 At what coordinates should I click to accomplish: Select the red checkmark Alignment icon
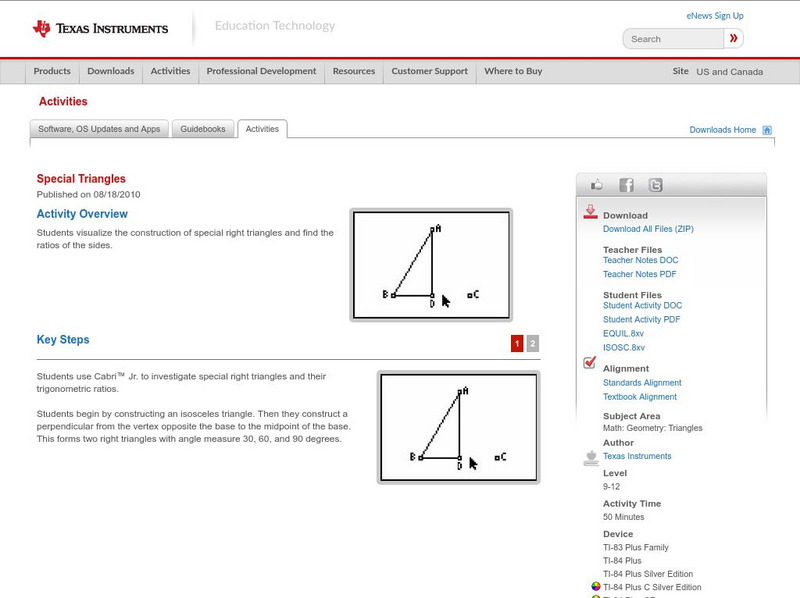pyautogui.click(x=589, y=364)
